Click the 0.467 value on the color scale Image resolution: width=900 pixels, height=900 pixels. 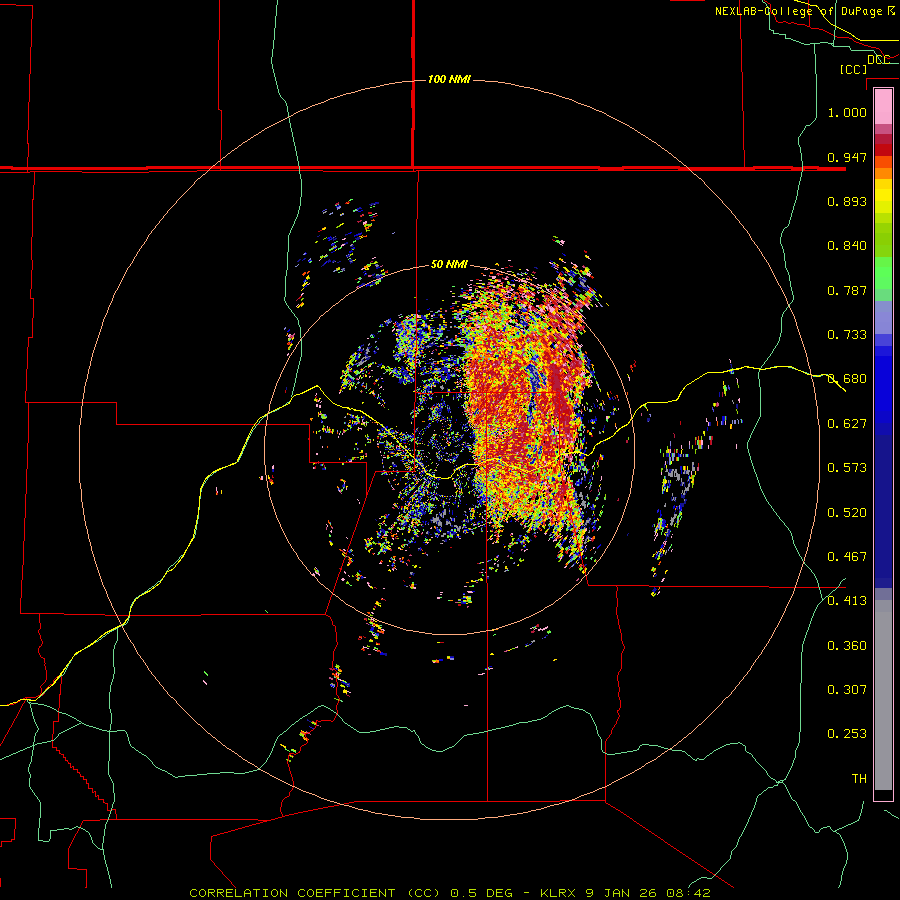point(847,557)
